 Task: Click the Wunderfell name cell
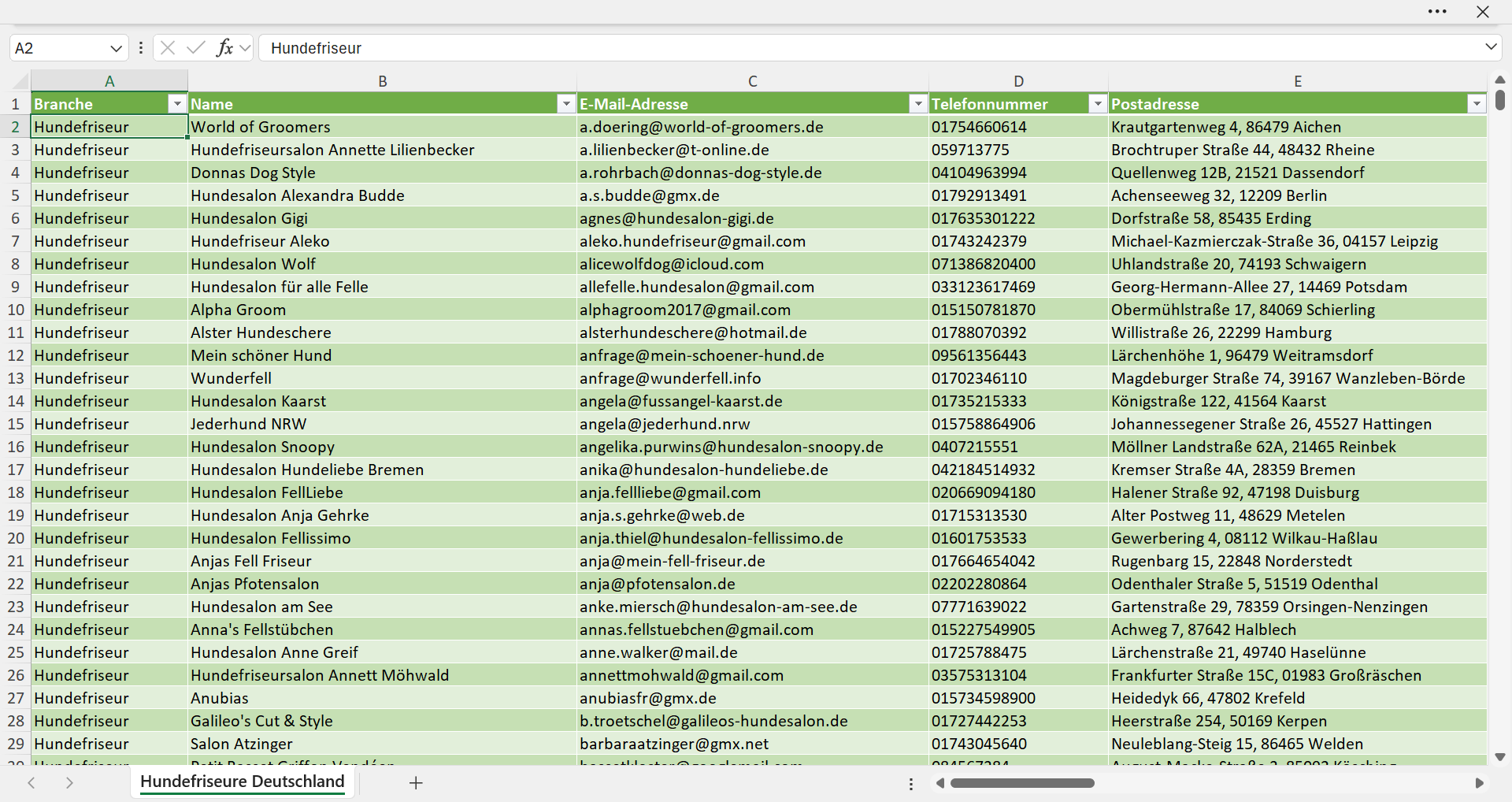(x=383, y=378)
